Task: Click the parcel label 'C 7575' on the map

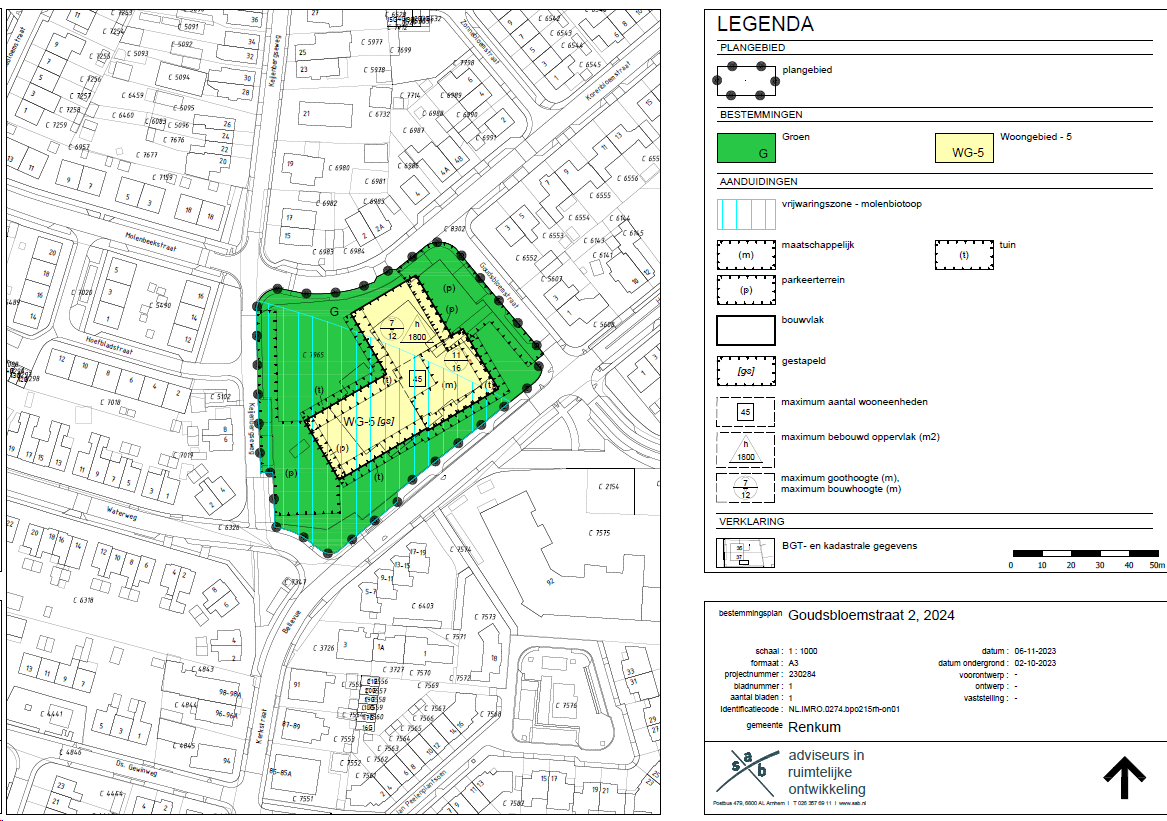Action: tap(599, 533)
